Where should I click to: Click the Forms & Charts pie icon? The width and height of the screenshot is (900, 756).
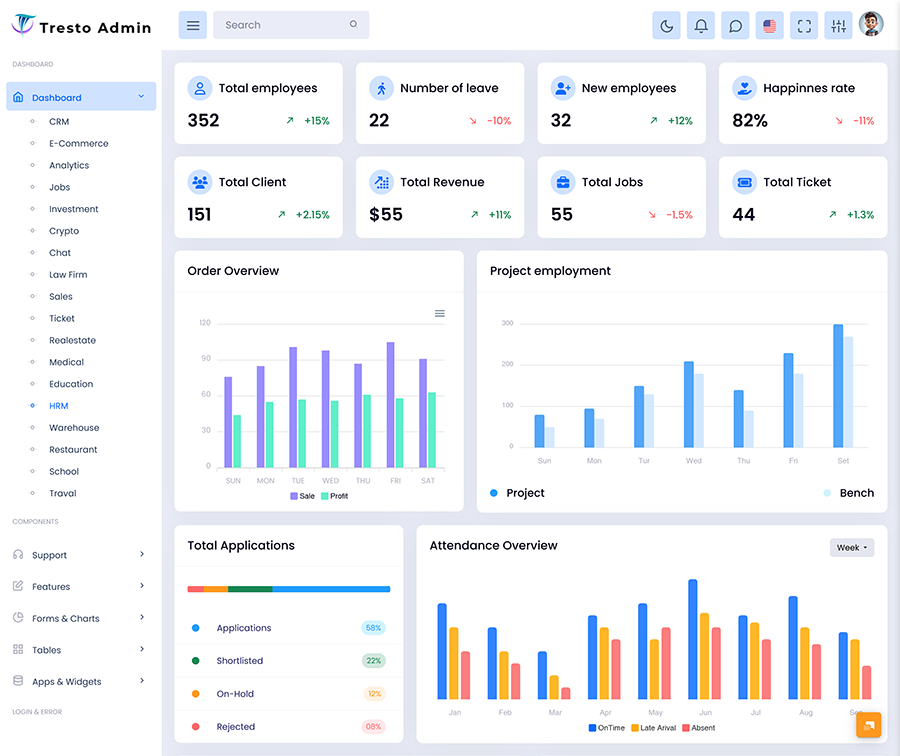coord(18,618)
